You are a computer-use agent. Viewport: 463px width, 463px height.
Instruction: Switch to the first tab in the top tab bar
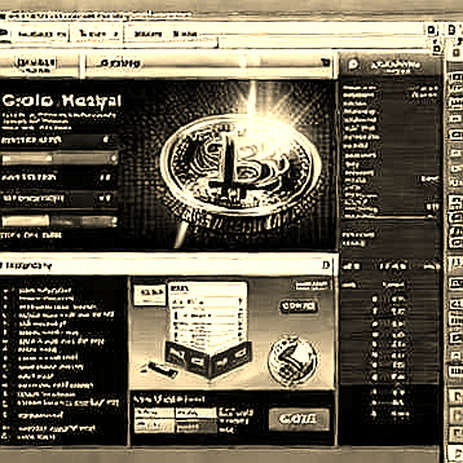coord(42,34)
